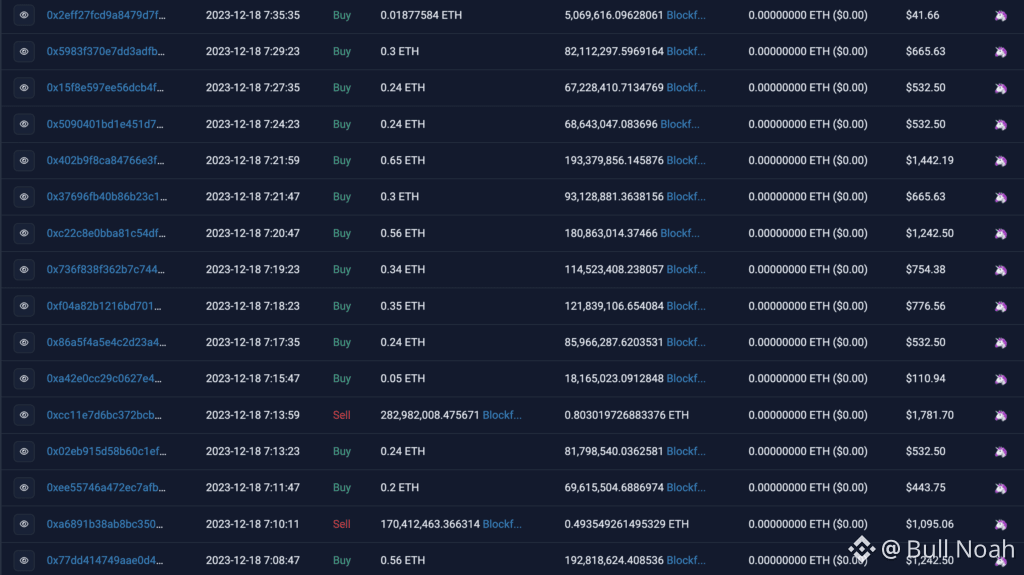Image resolution: width=1024 pixels, height=575 pixels.
Task: Click the 0.493549261495329 ETH value
Action: (626, 524)
